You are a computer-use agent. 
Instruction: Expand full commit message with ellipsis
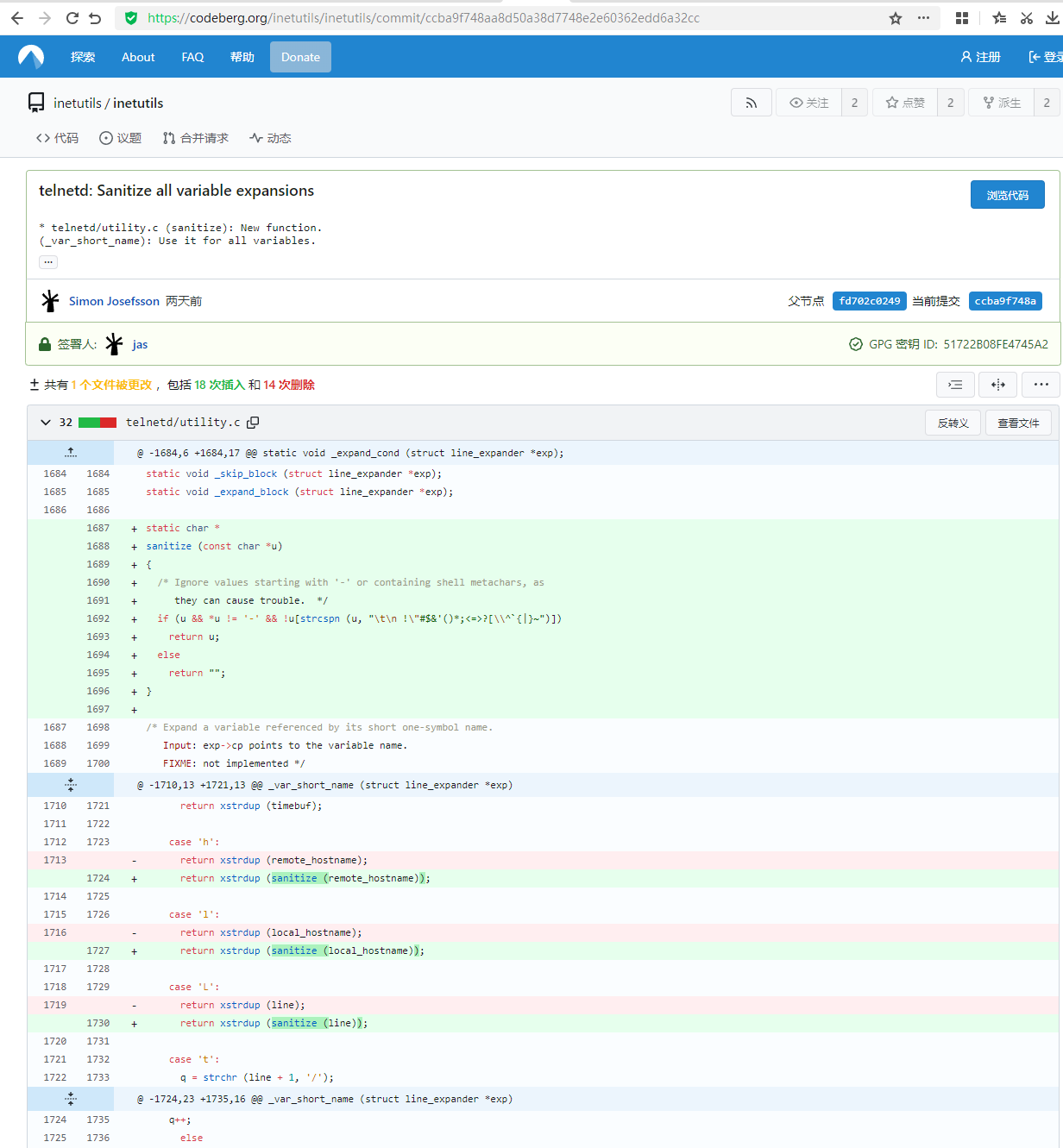click(48, 261)
